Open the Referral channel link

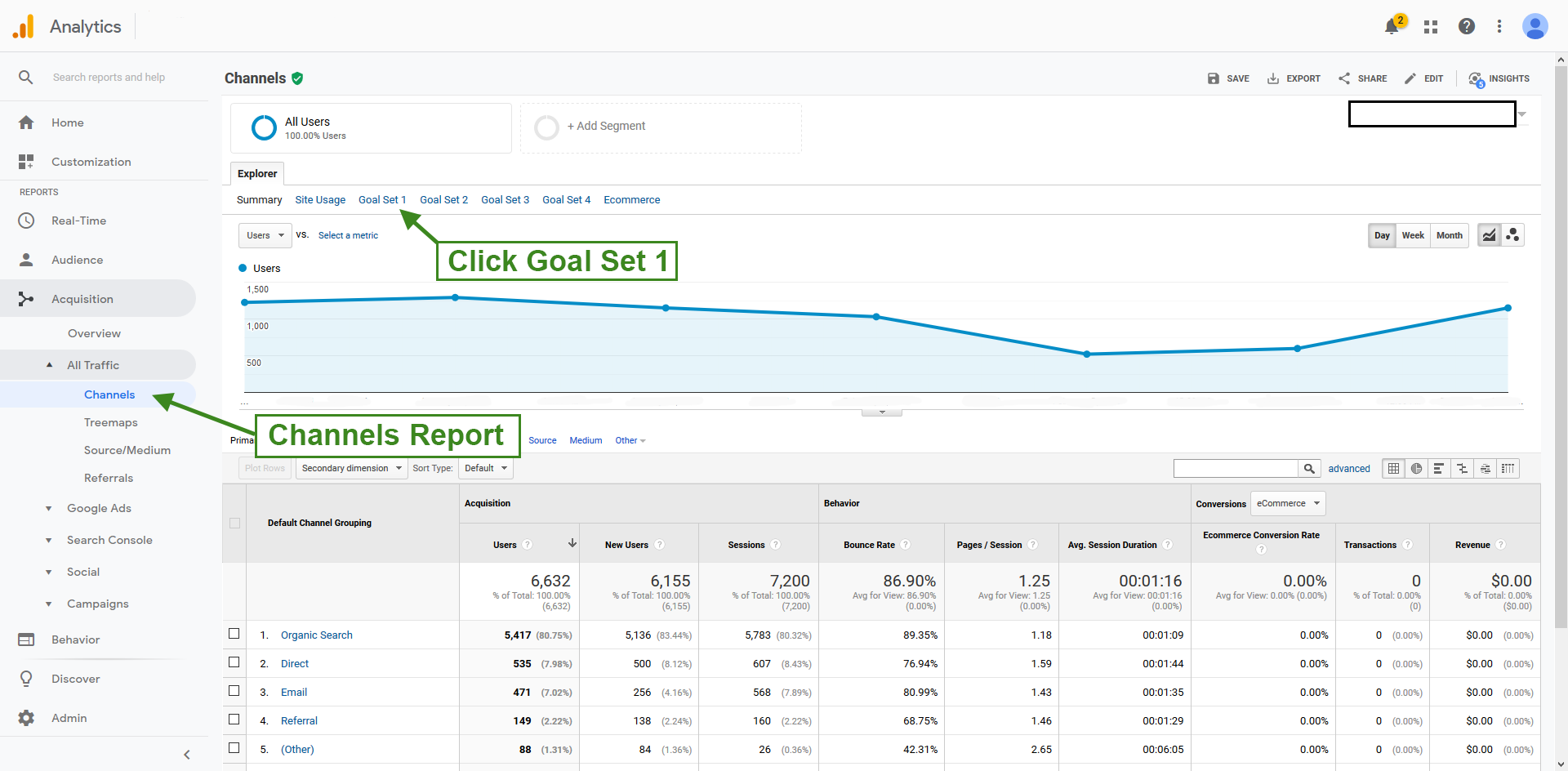click(x=299, y=721)
